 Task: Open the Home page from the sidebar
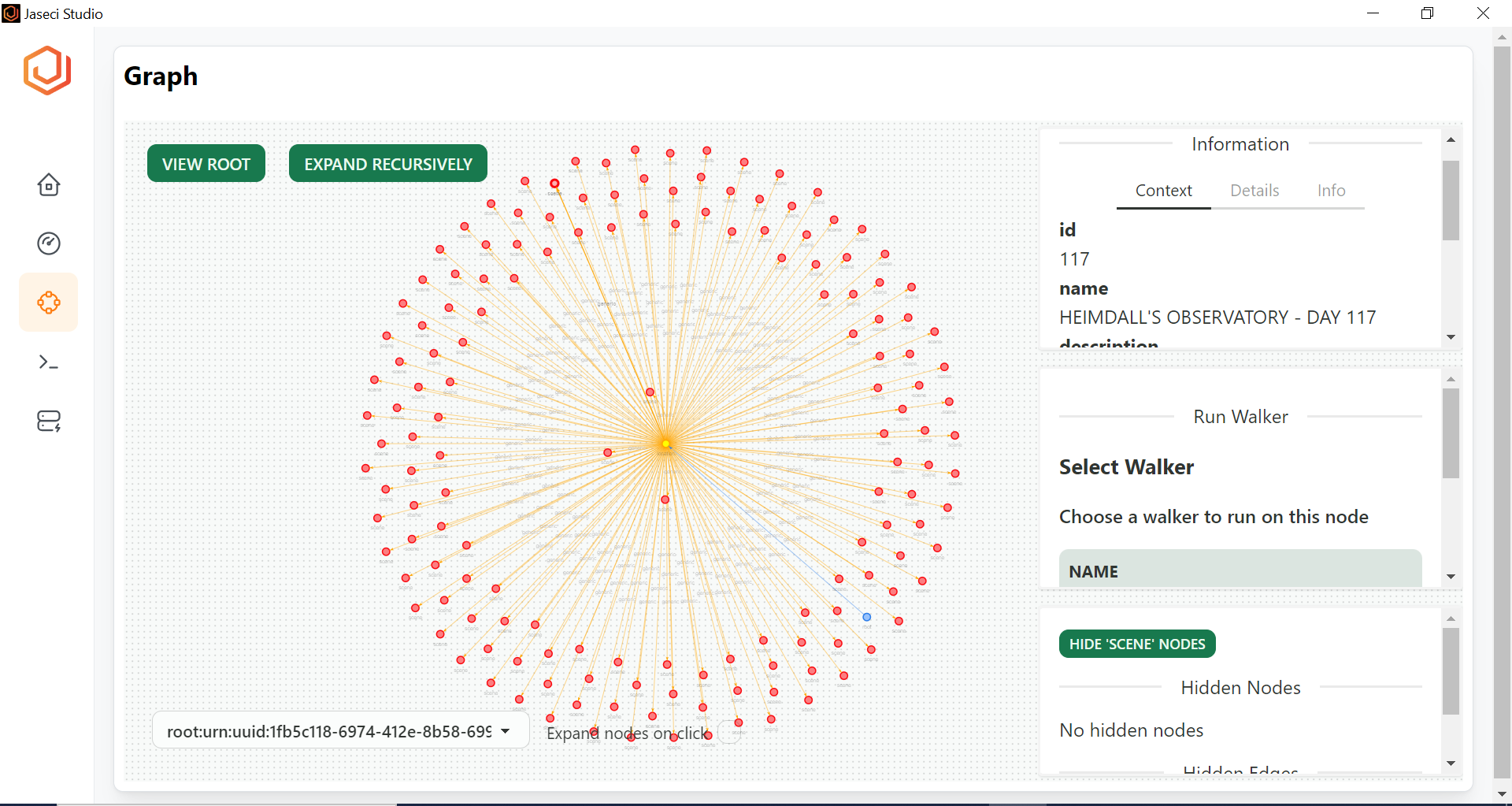[49, 184]
